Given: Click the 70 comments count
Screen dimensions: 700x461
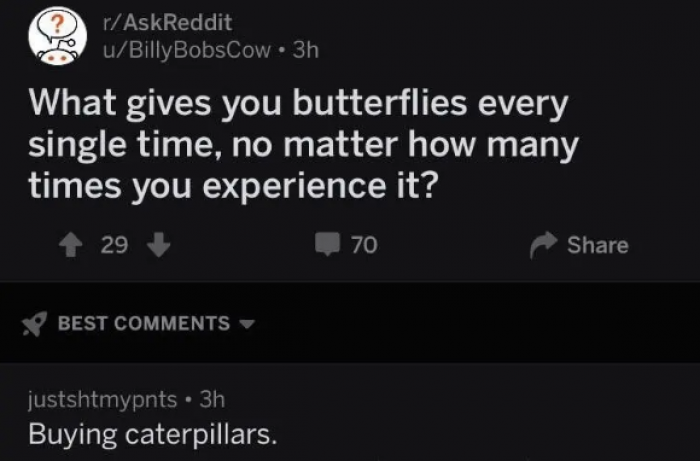Looking at the screenshot, I should point(364,245).
